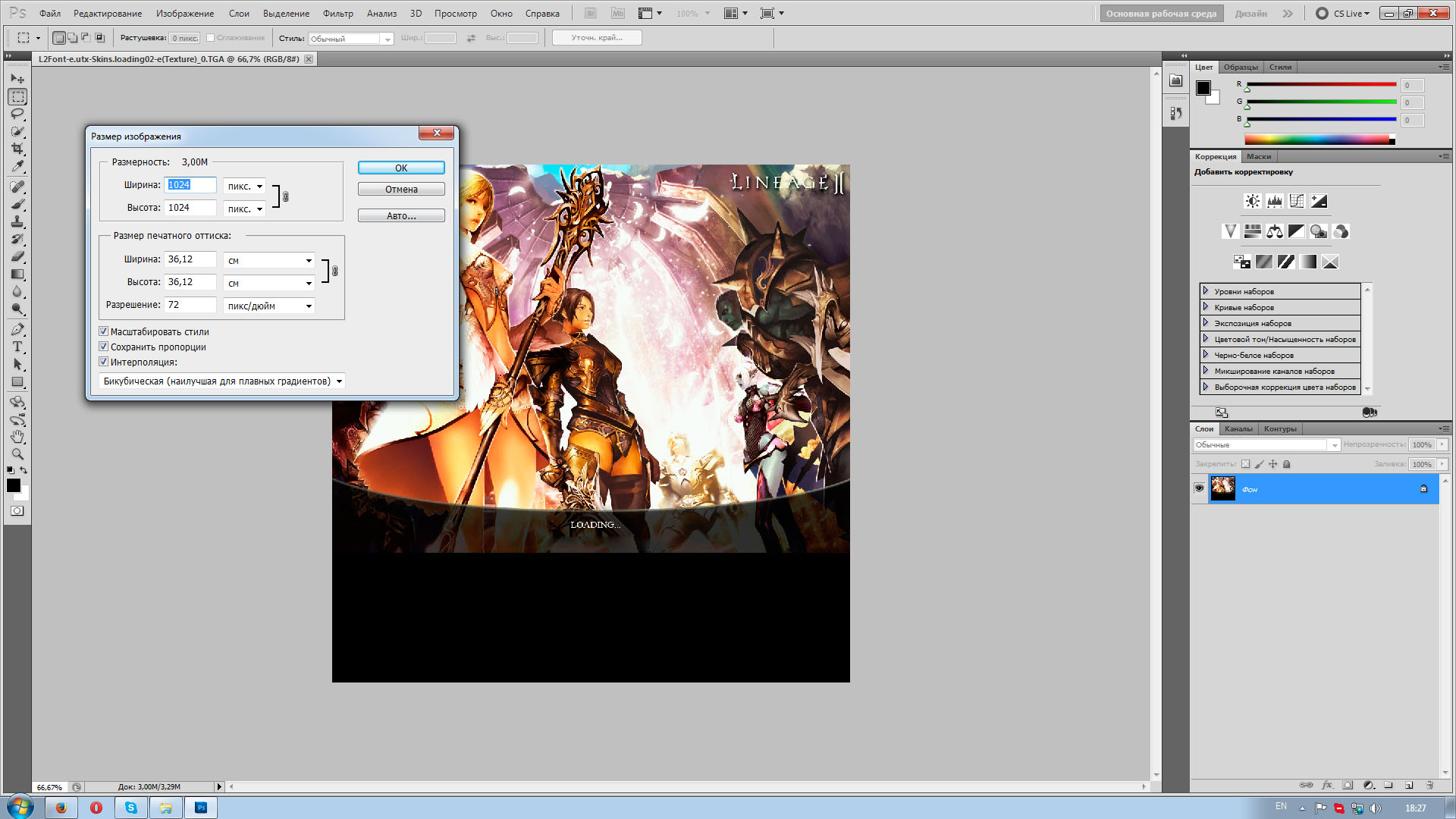Open the layer blend mode dropdown
The width and height of the screenshot is (1456, 819).
[x=1266, y=445]
